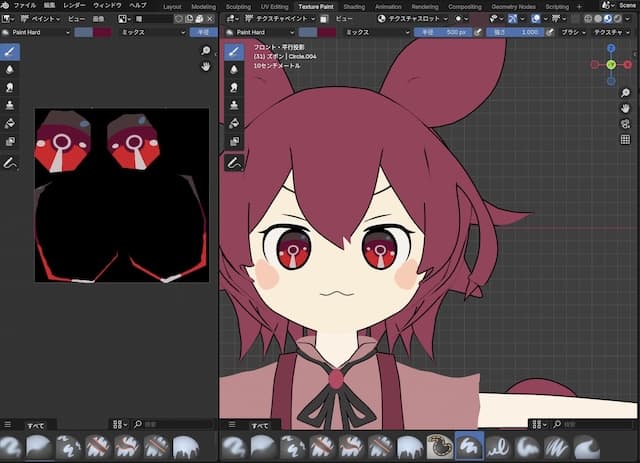Select the Soften tool in the image editor
The image size is (640, 463).
pyautogui.click(x=11, y=69)
